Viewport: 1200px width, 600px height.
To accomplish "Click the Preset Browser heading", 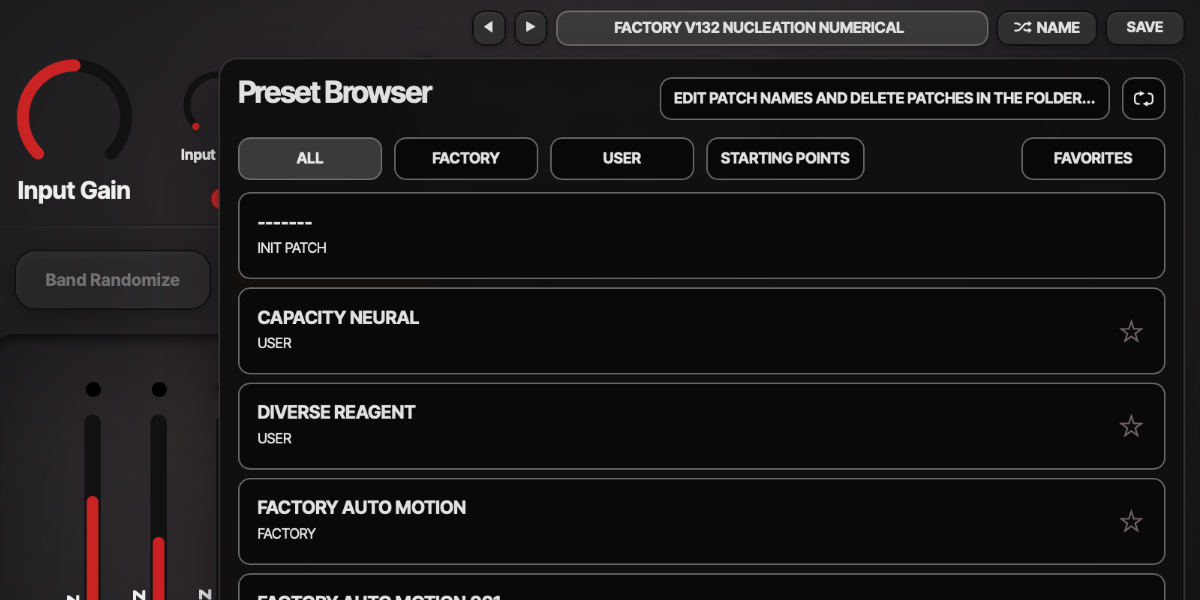I will tap(335, 93).
